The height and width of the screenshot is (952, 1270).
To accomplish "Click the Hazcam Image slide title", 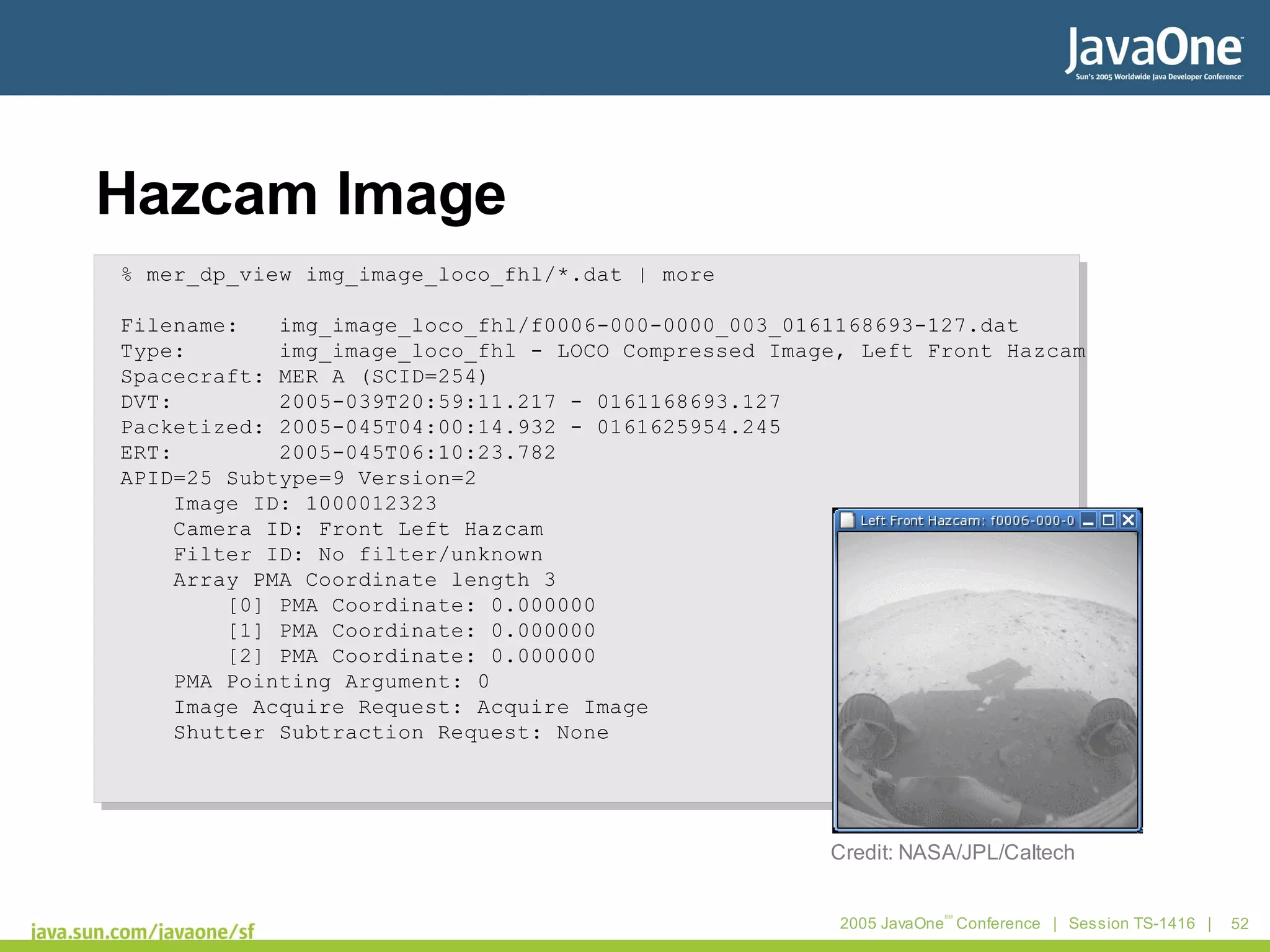I will 301,194.
